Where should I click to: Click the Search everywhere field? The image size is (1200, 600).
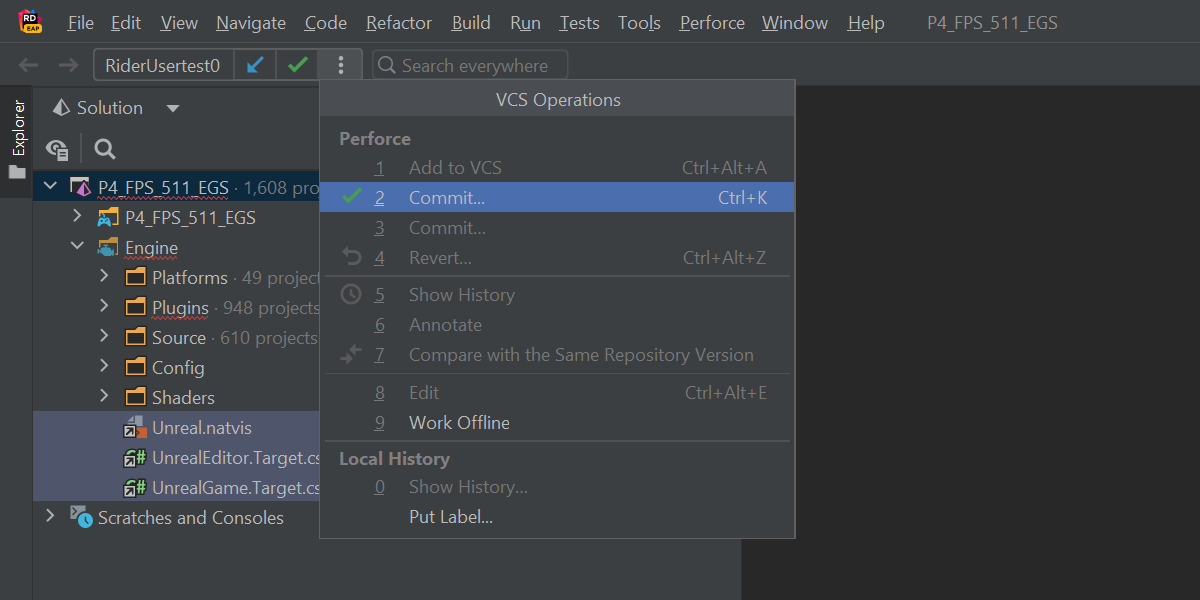tap(470, 66)
